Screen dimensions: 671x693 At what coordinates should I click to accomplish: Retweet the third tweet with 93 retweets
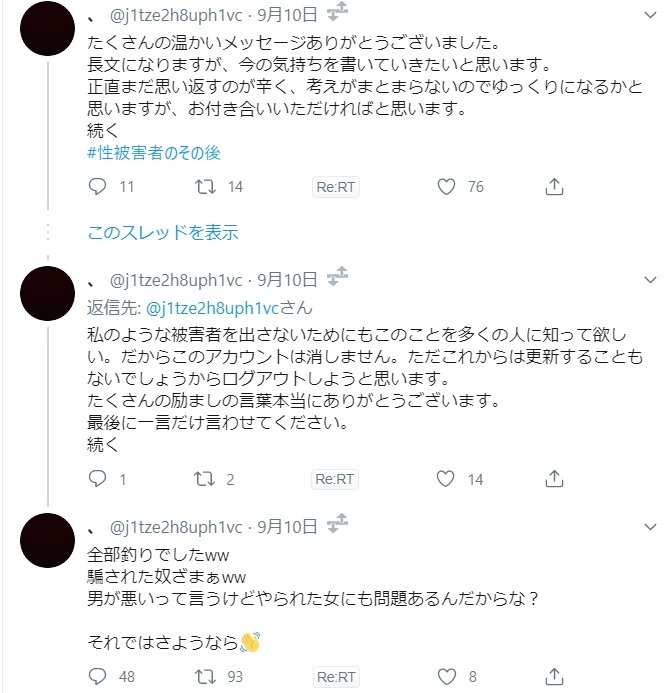[204, 677]
